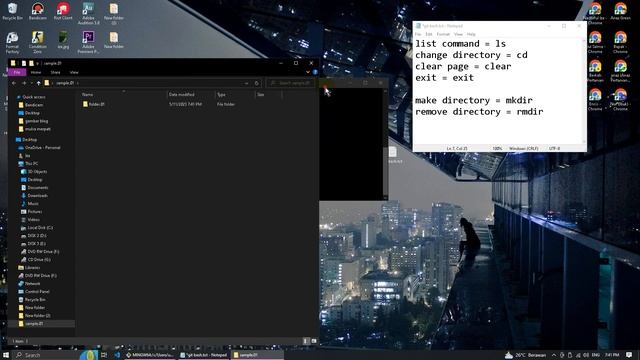Open Notepad's Edit menu
Viewport: 640px width, 360px height.
pos(429,34)
